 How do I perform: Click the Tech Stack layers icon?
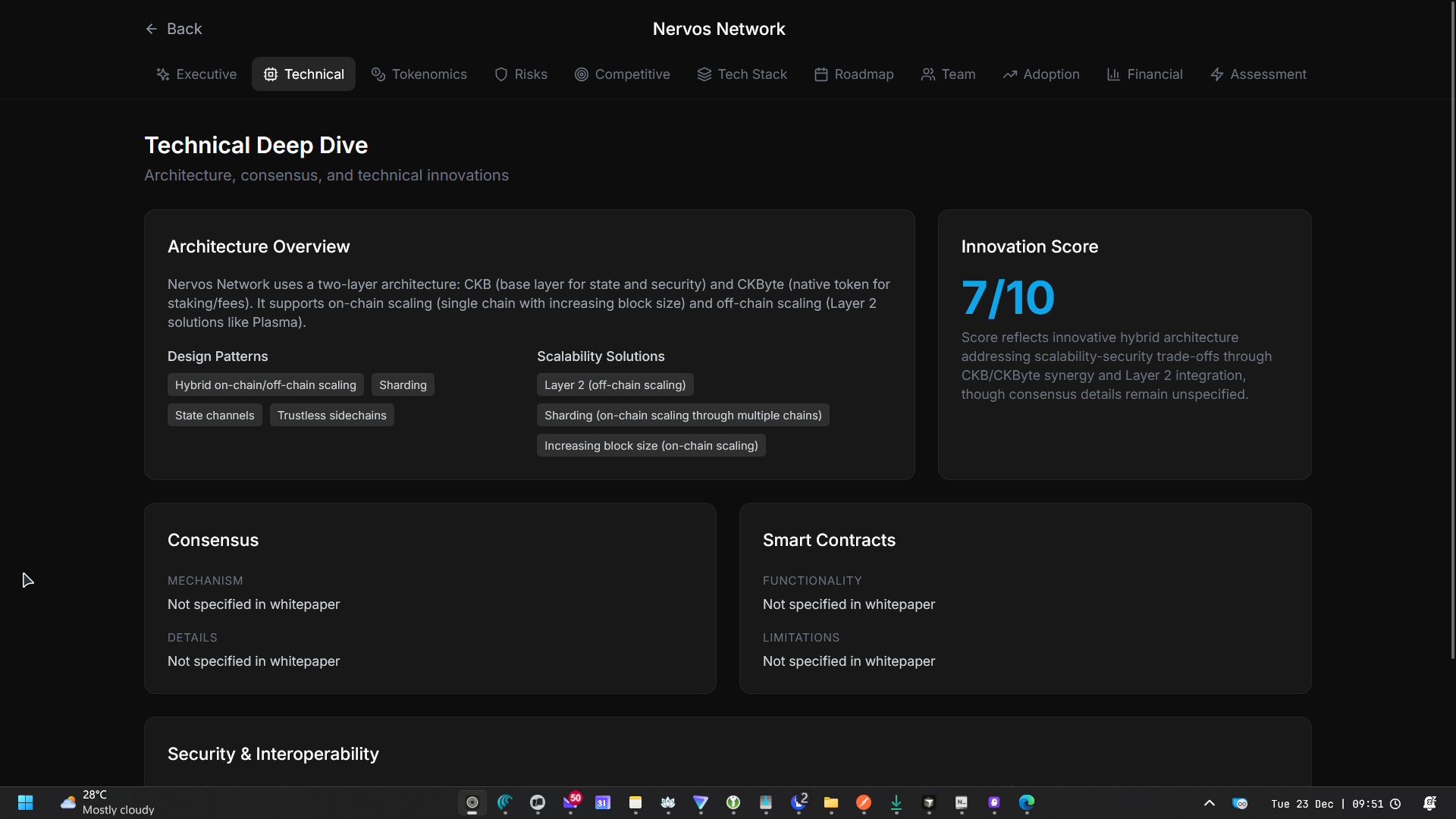pos(704,74)
